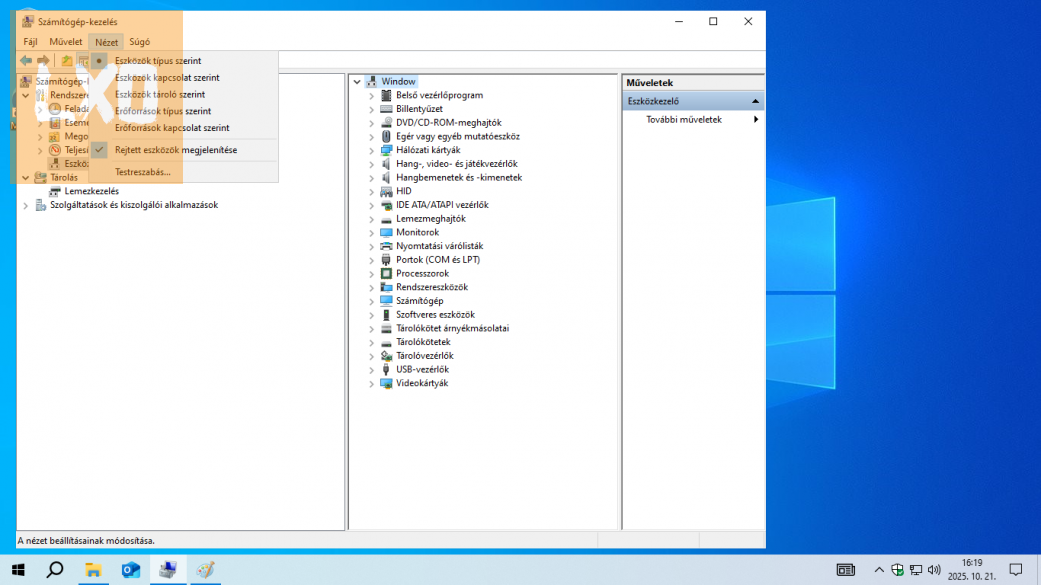Toggle 'Rejtett eszközök megjelenítése' checkmark
1041x585 pixels.
click(x=175, y=150)
